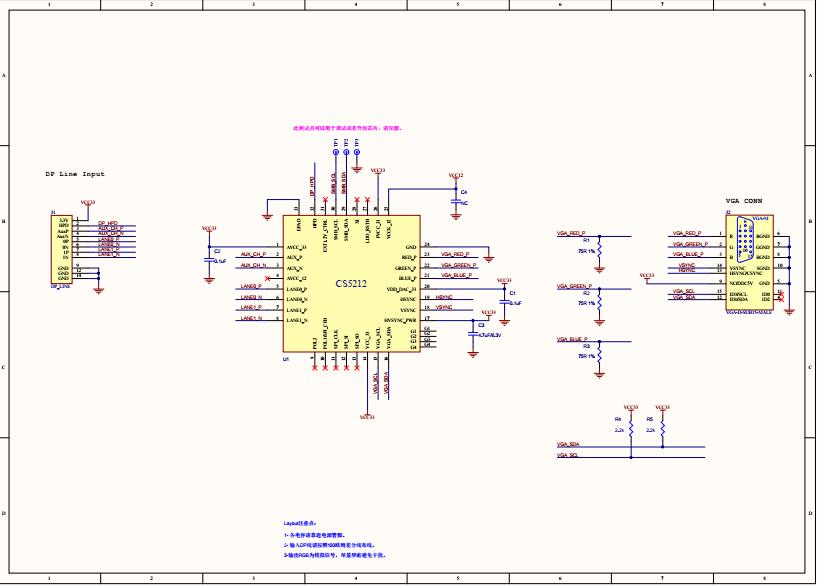This screenshot has width=817, height=586.
Task: Click test point TP3 symbol
Action: coord(357,152)
